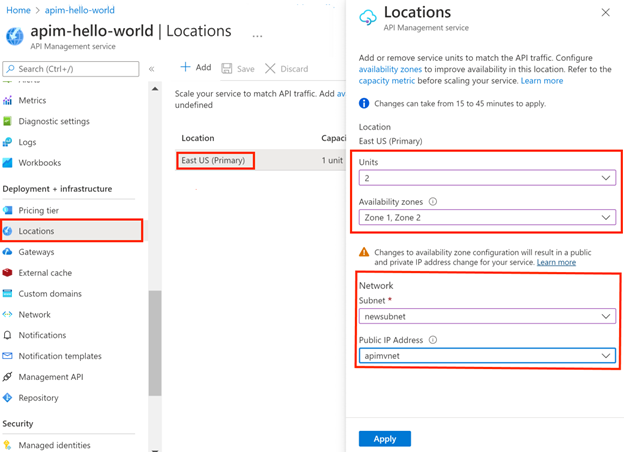Open the Pricing tier menu item

coord(38,210)
